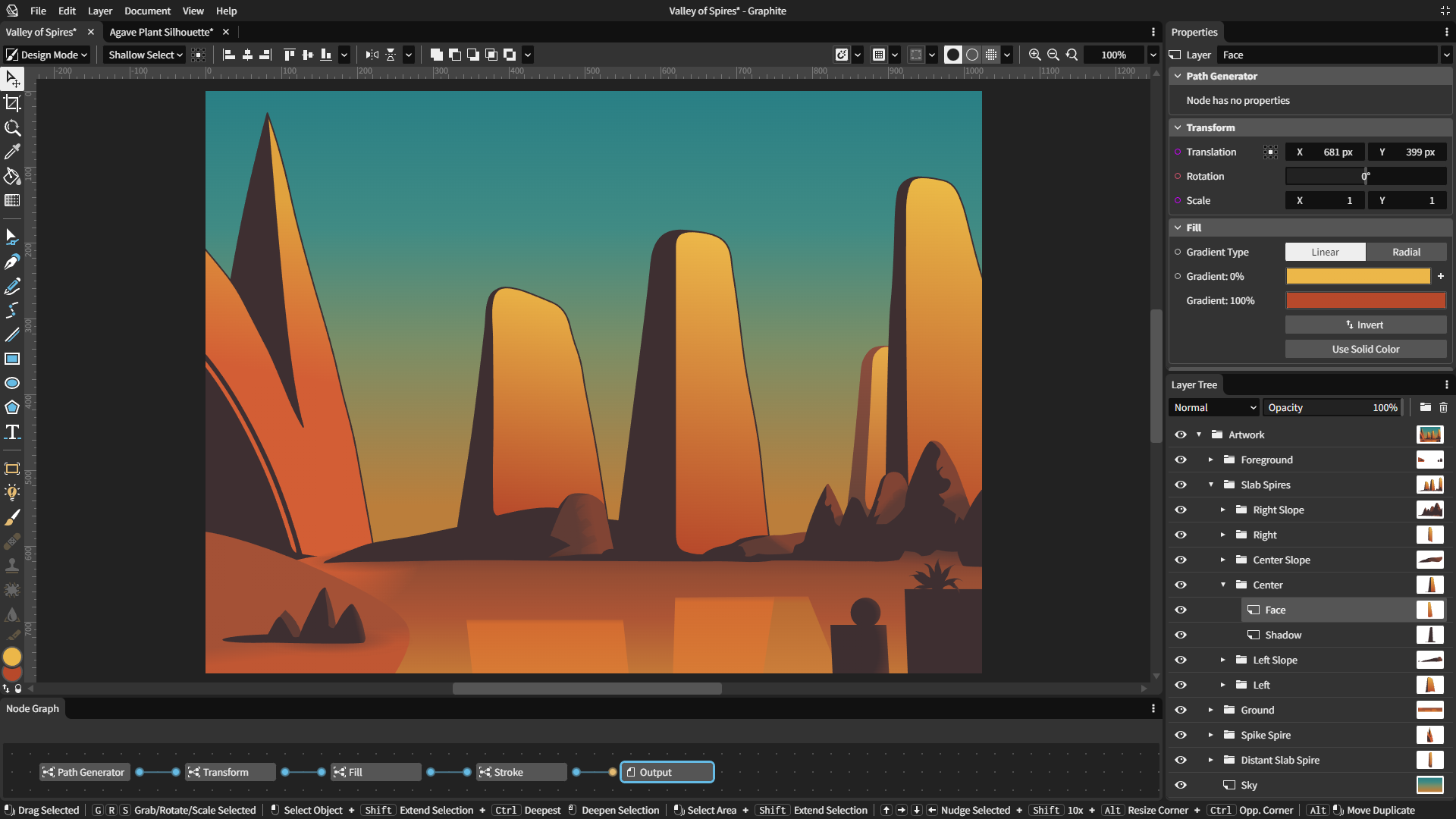
Task: Select the Node tool in toolbar
Action: (x=13, y=236)
